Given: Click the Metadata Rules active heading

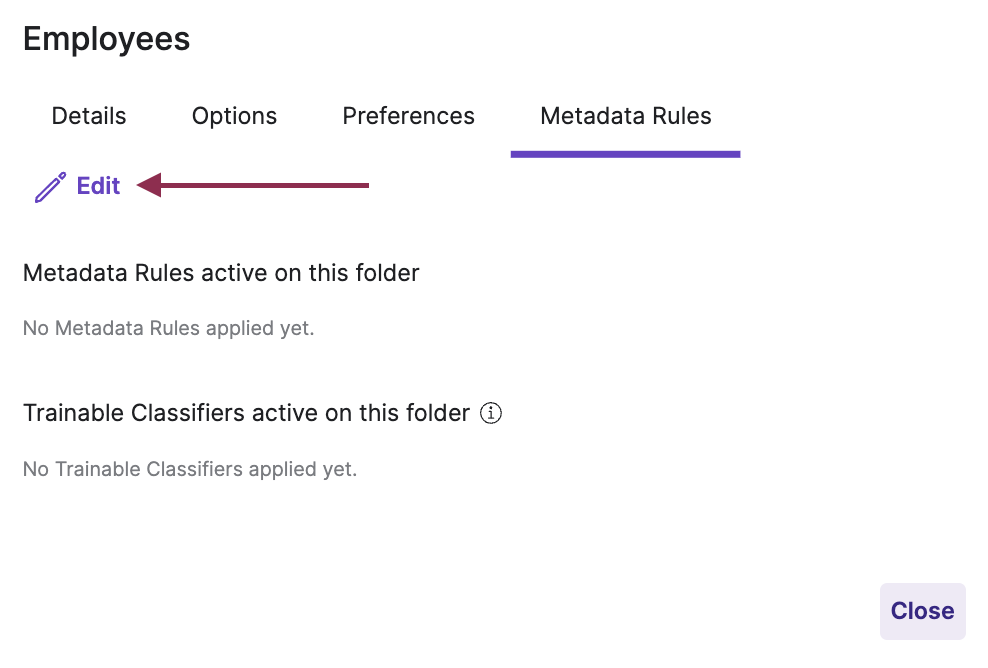Looking at the screenshot, I should click(221, 272).
